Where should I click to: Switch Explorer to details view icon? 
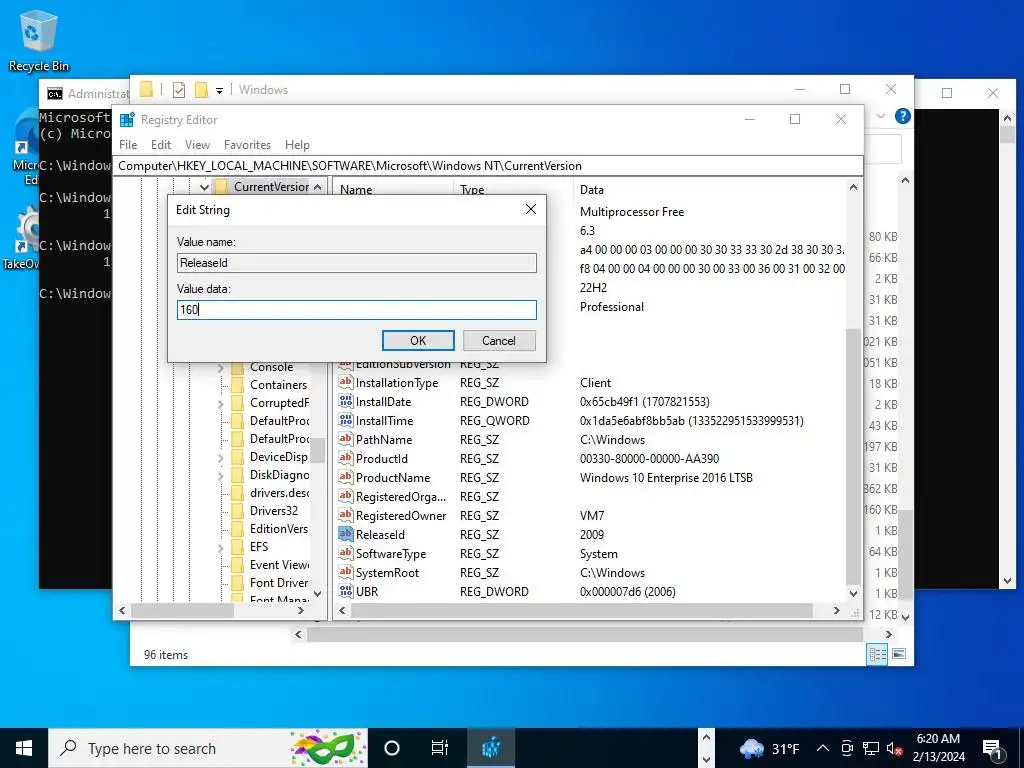point(877,654)
